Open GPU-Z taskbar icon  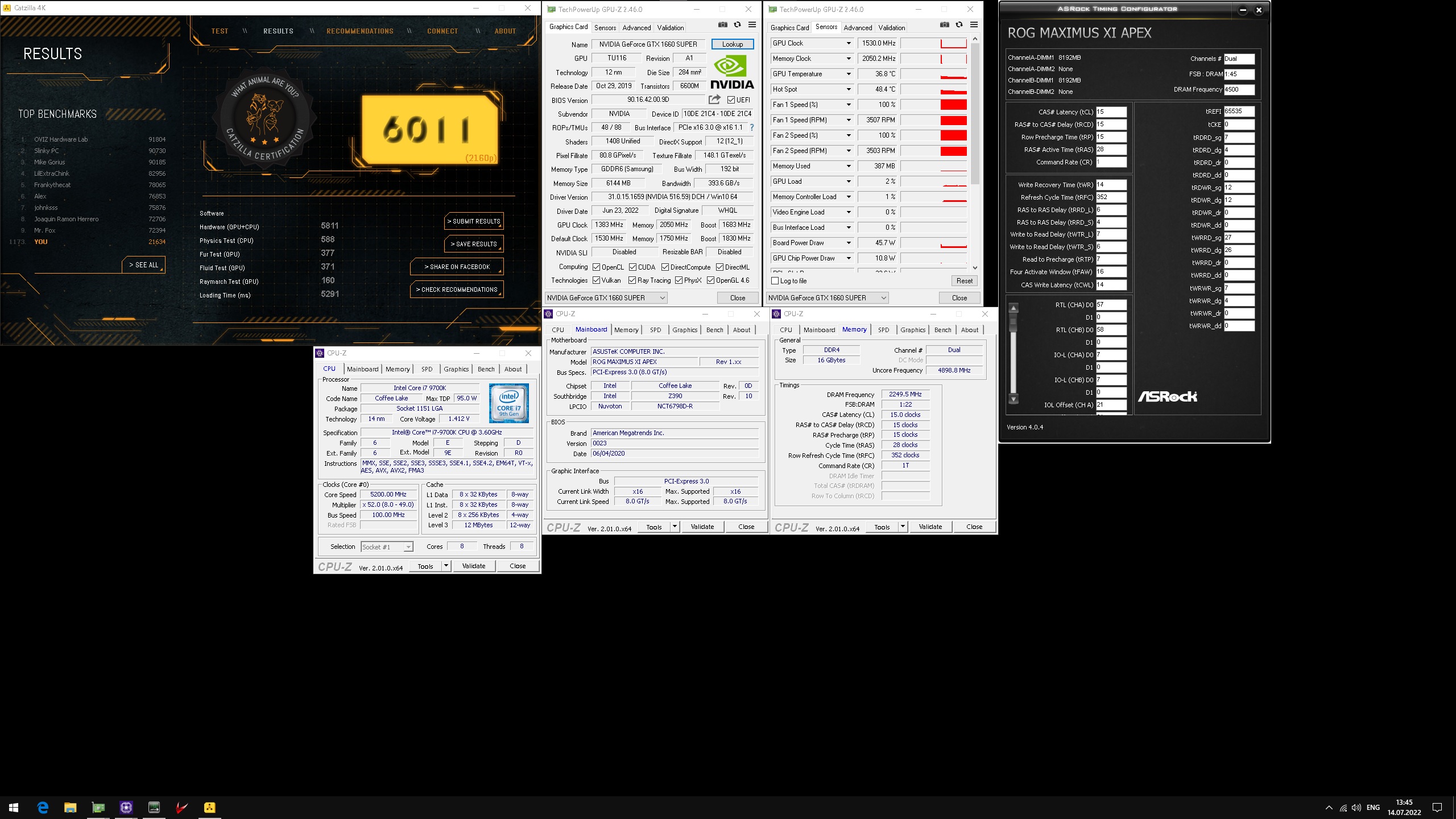tap(98, 808)
